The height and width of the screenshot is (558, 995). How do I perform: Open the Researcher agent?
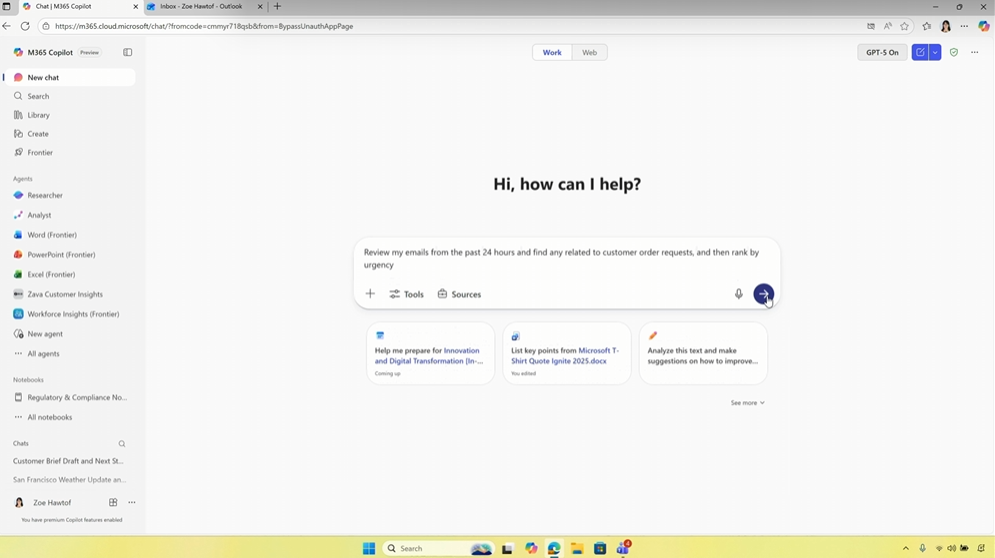click(x=45, y=196)
